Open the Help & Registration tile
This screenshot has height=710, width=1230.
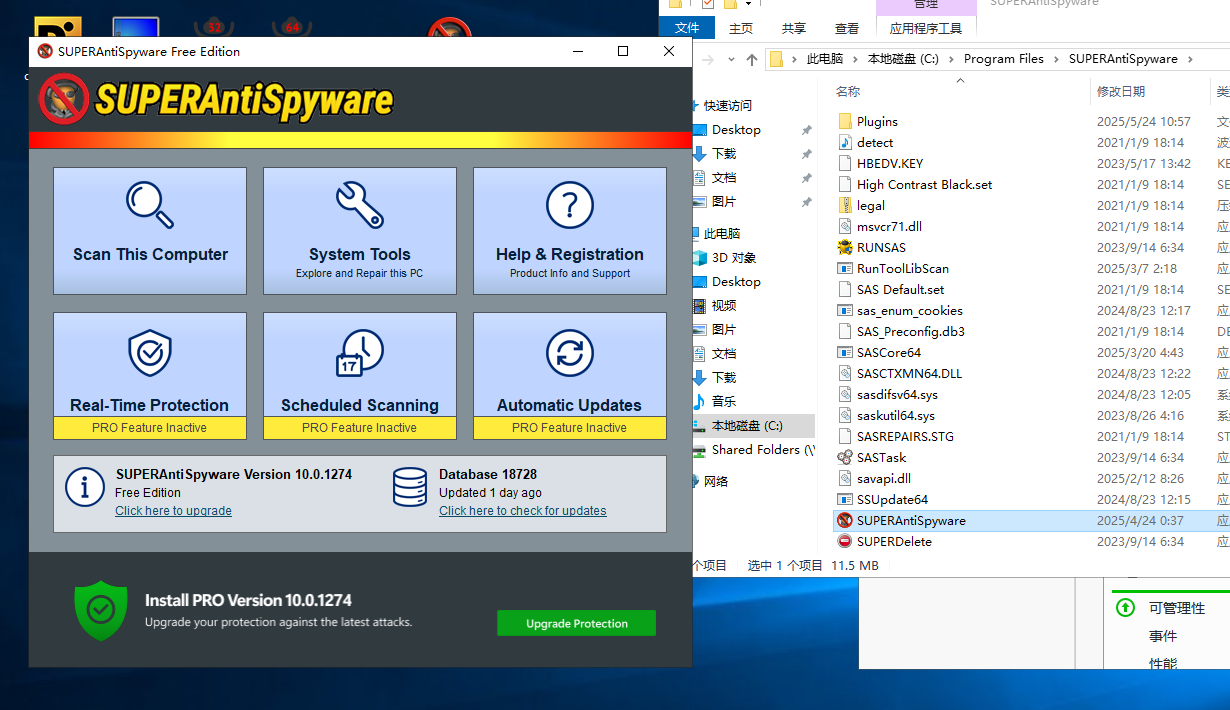pyautogui.click(x=570, y=231)
